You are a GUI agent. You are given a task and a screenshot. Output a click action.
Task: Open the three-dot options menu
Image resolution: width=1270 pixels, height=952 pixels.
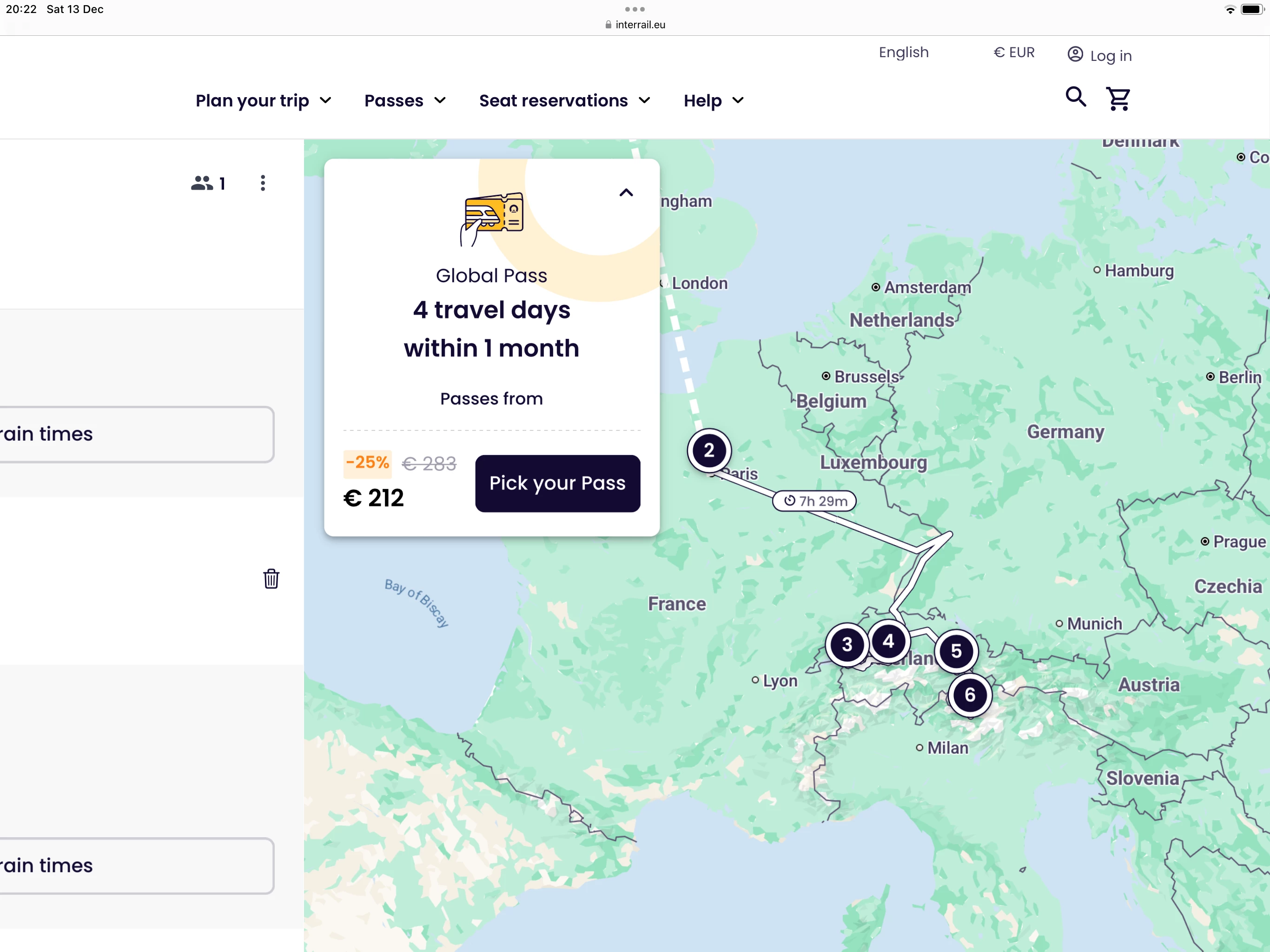(x=263, y=183)
